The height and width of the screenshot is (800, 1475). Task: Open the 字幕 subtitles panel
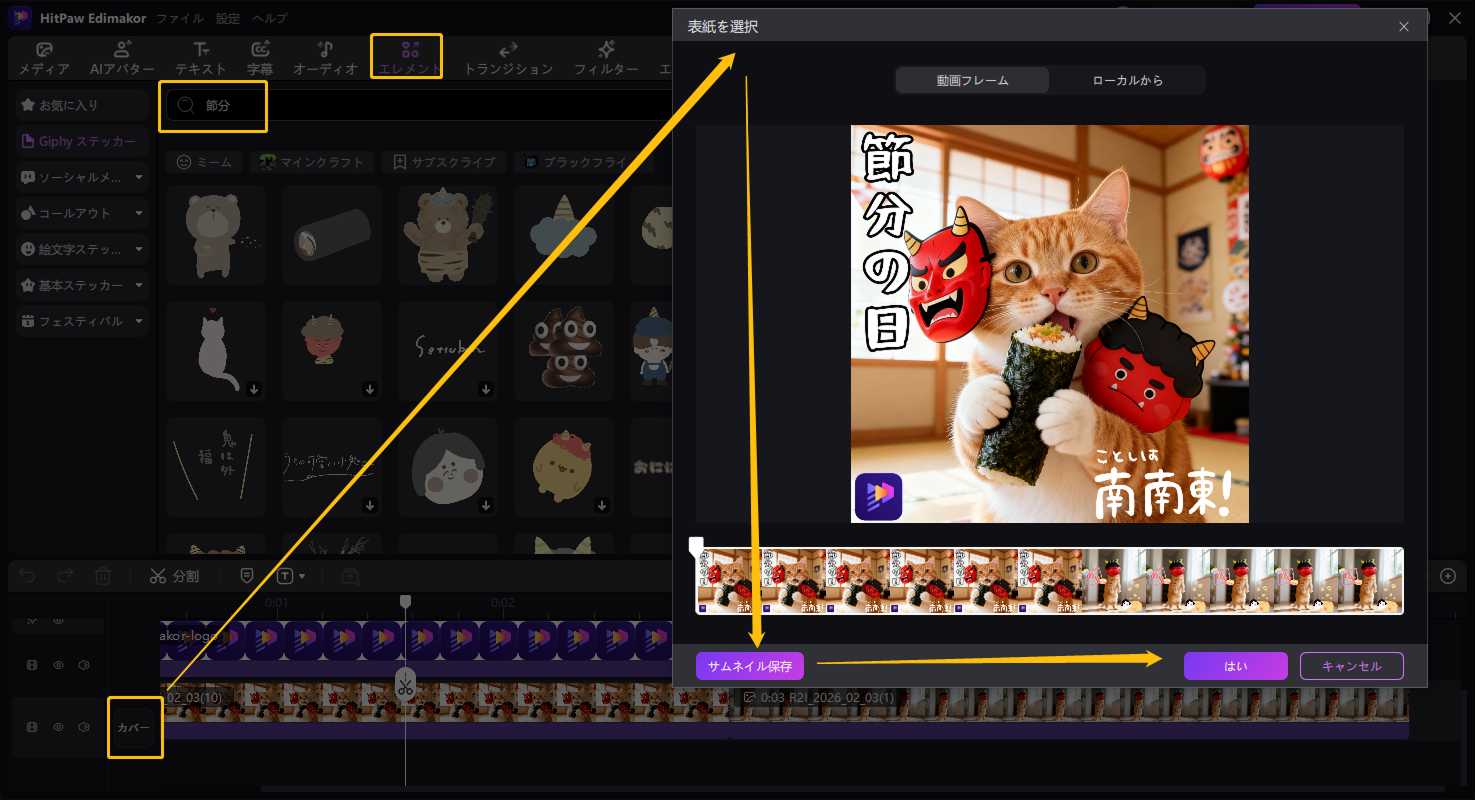pos(261,57)
